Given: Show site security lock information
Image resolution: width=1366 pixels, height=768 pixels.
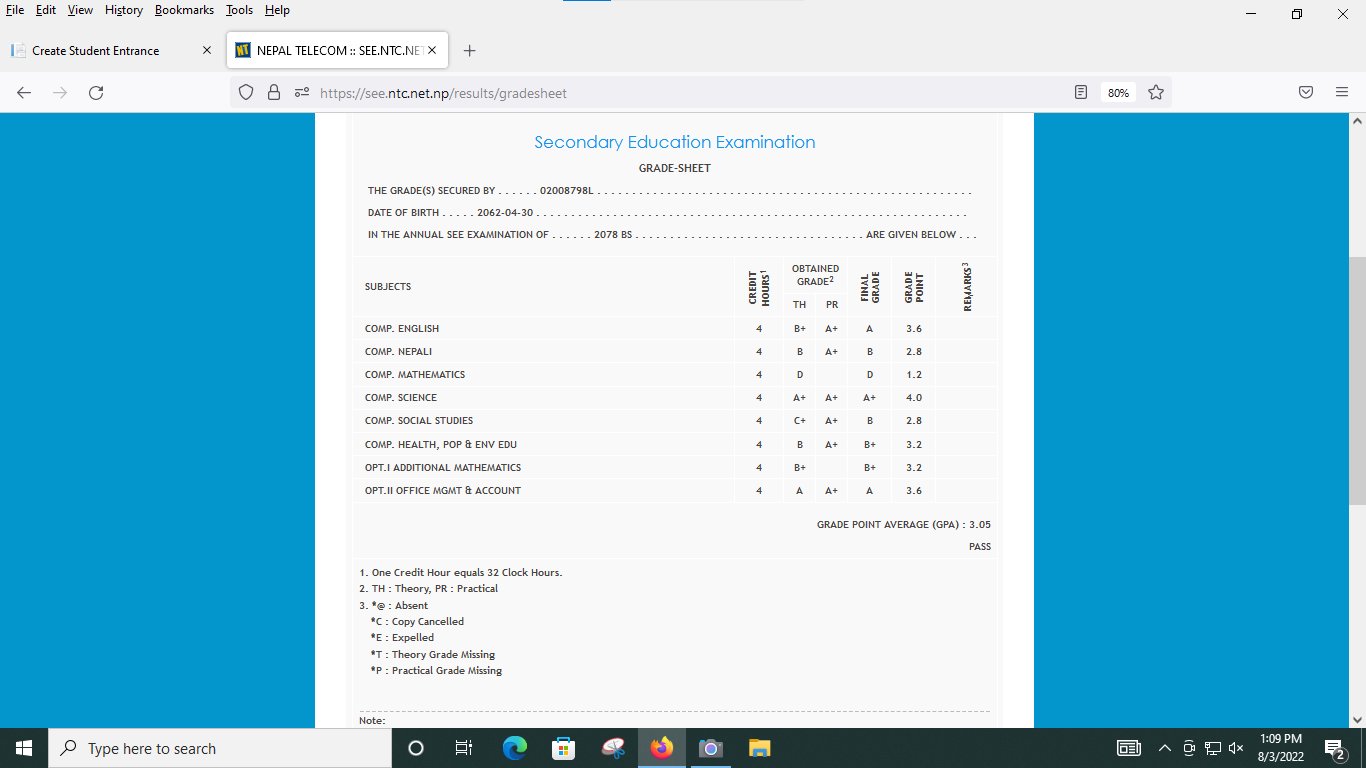Looking at the screenshot, I should (274, 93).
